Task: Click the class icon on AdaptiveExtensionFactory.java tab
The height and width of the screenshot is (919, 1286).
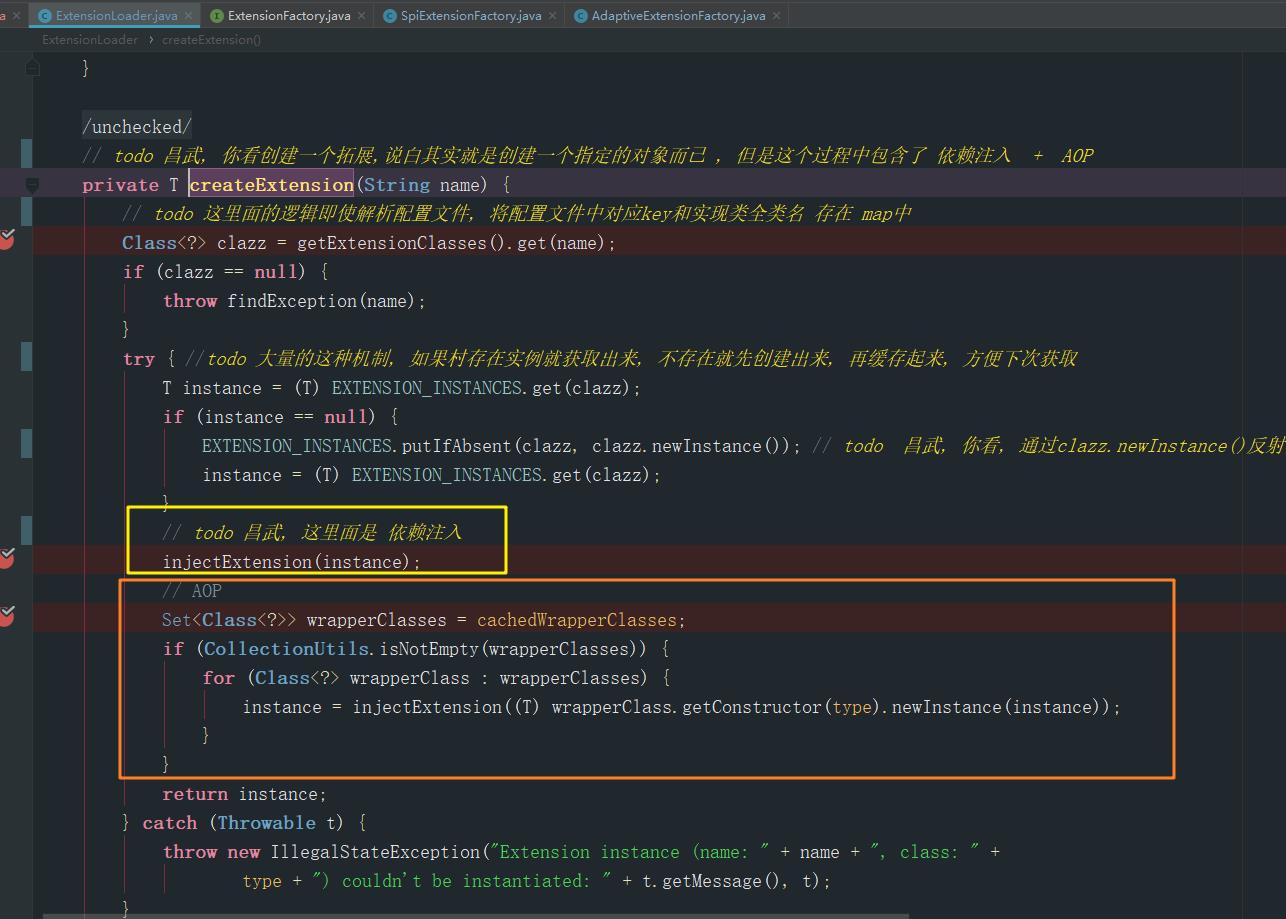Action: pos(580,15)
